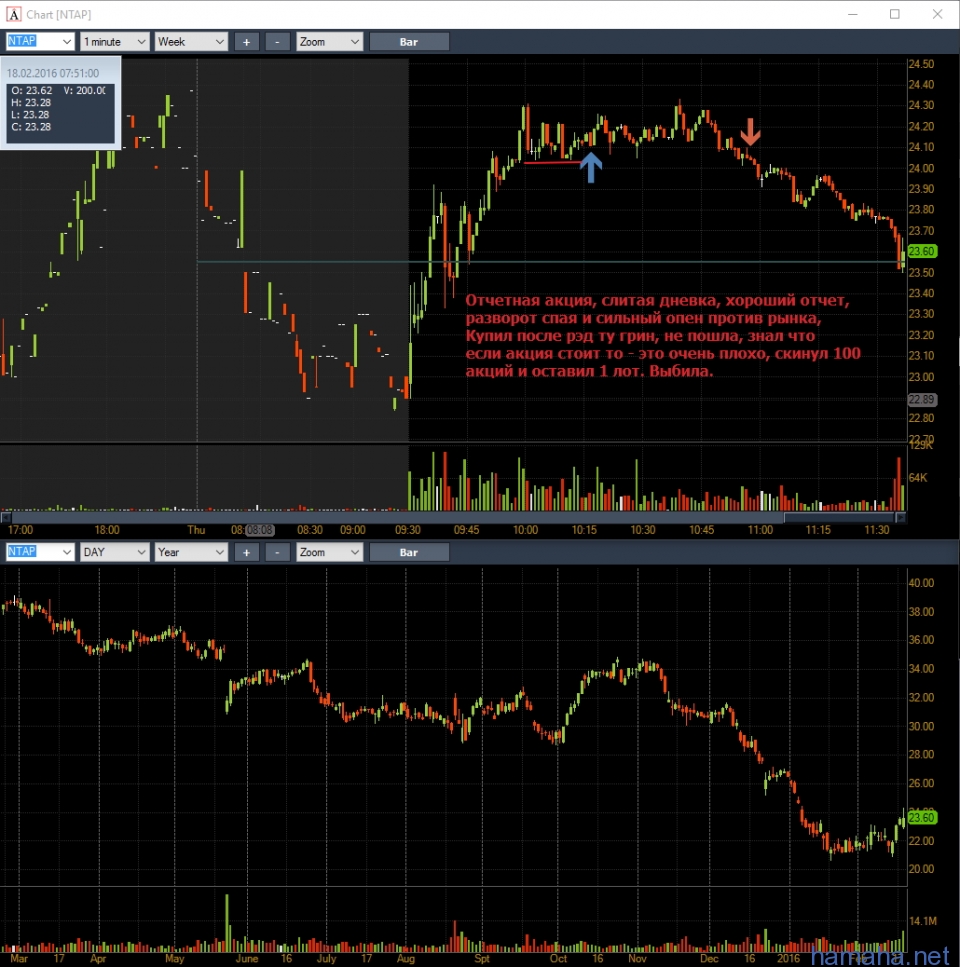Click the 24.50 price axis label
This screenshot has width=960, height=967.
pos(921,64)
